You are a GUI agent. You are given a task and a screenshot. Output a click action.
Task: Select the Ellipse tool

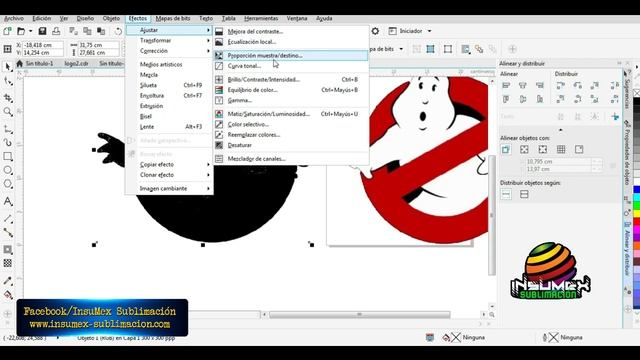[x=8, y=170]
